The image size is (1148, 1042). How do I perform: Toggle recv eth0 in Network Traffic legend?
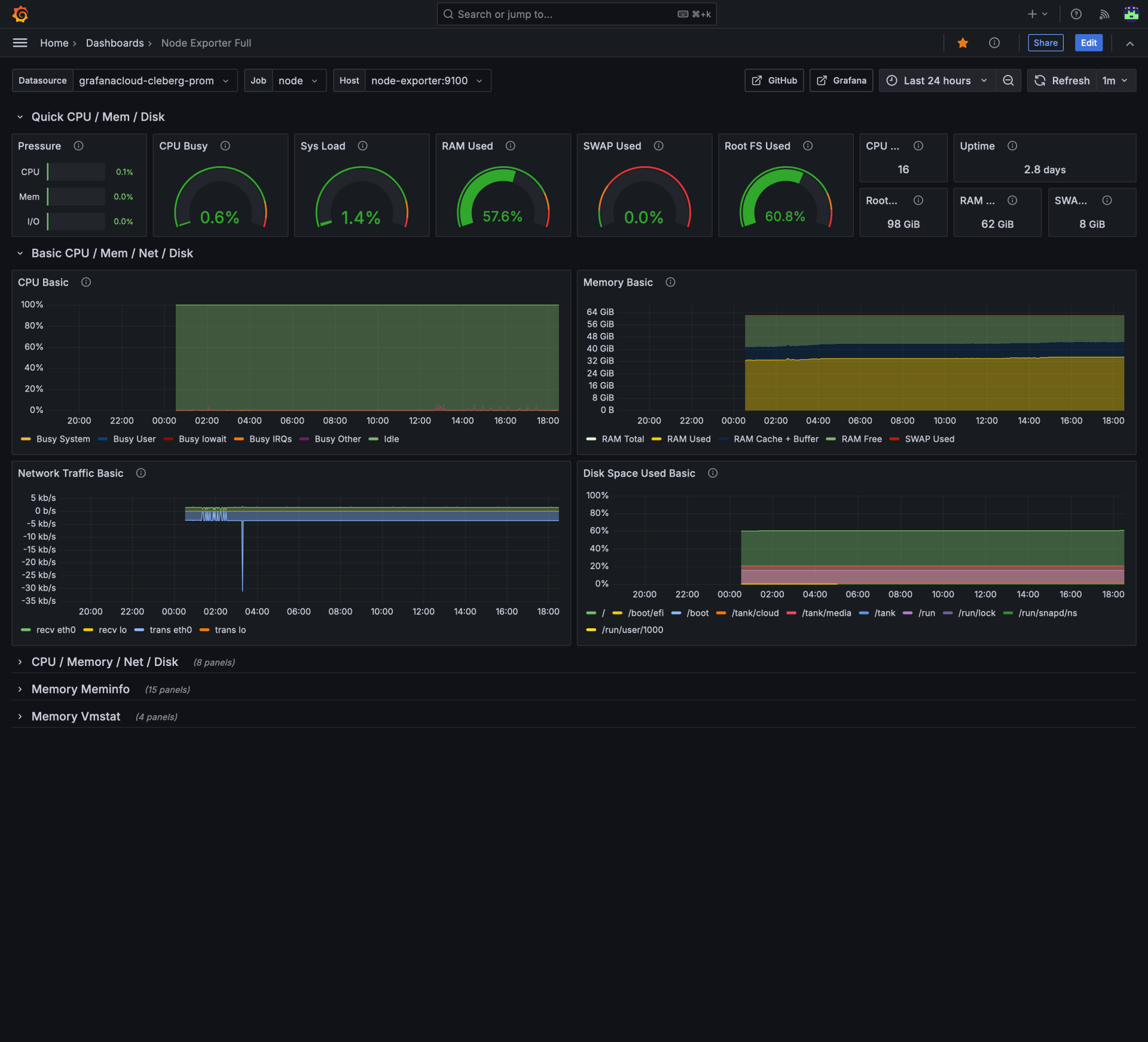[x=55, y=630]
